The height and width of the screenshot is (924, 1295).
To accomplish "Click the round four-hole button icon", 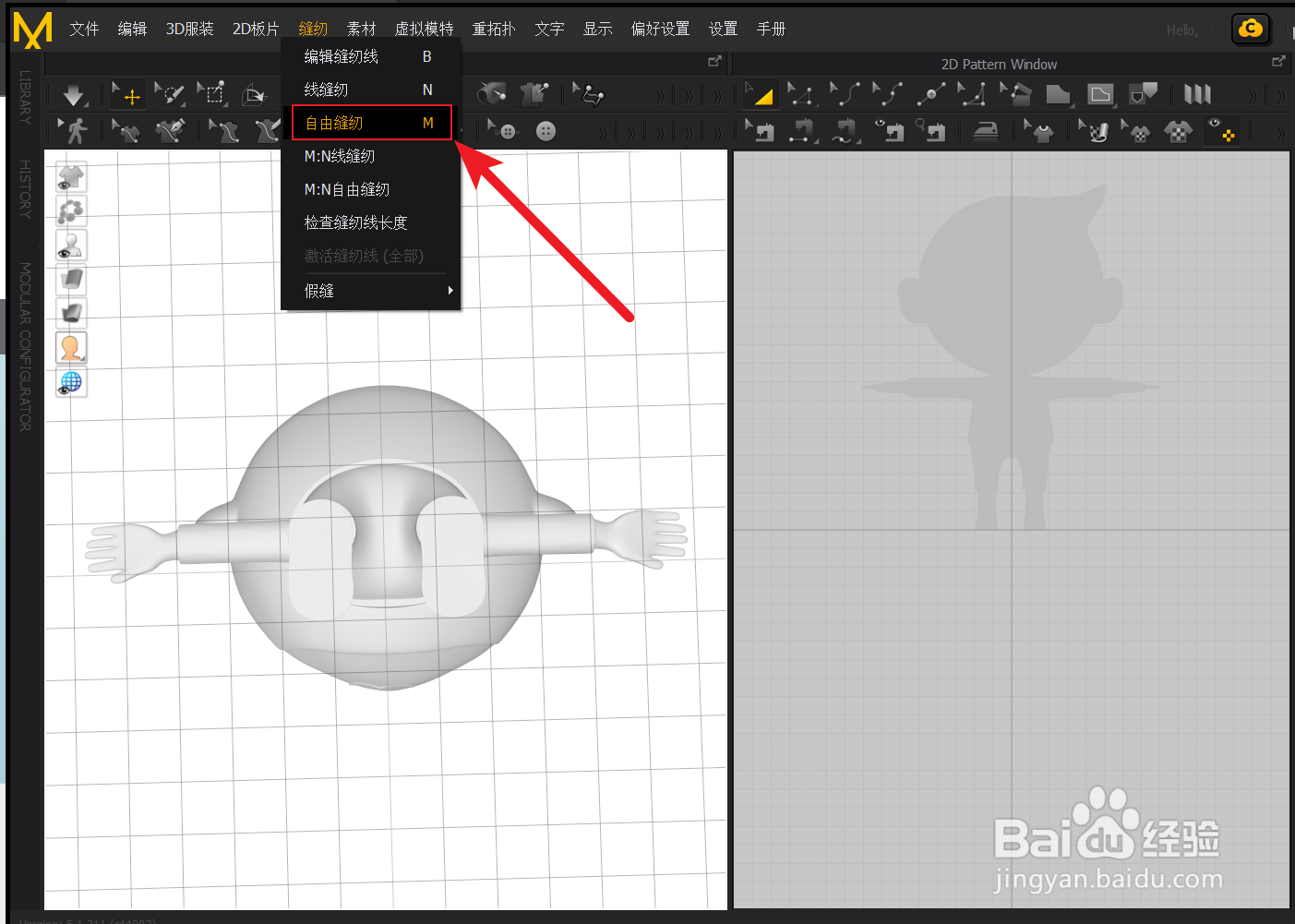I will [x=546, y=131].
